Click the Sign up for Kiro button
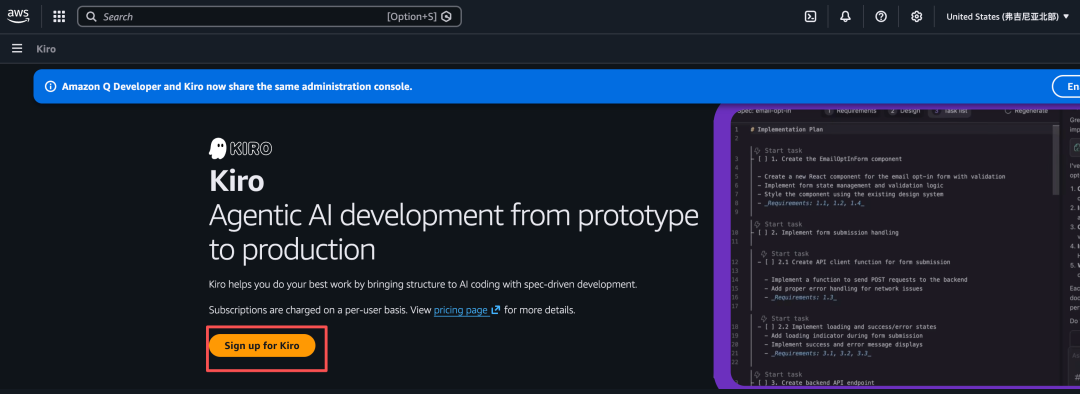 click(262, 346)
